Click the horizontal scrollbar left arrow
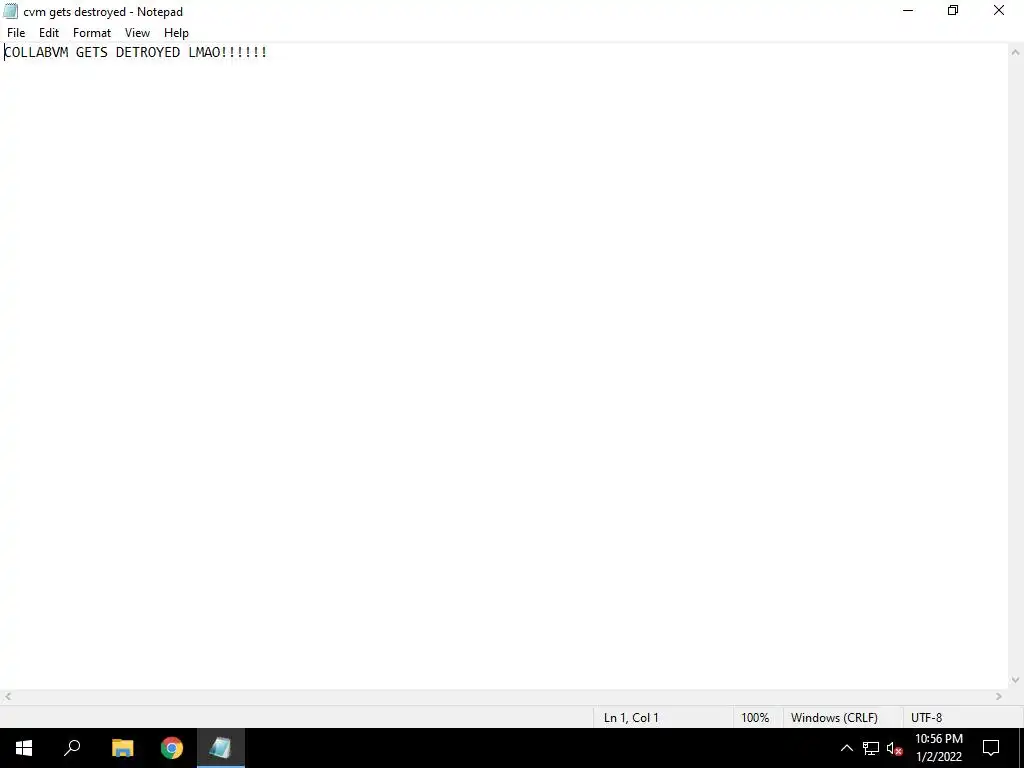The height and width of the screenshot is (768, 1024). pos(7,697)
